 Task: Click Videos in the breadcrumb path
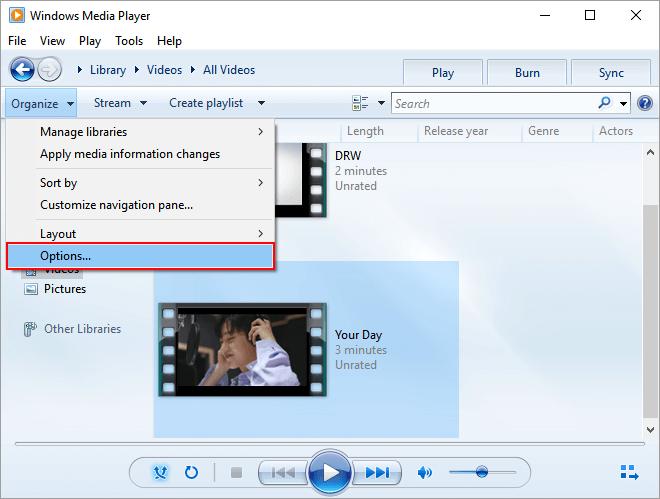(164, 70)
